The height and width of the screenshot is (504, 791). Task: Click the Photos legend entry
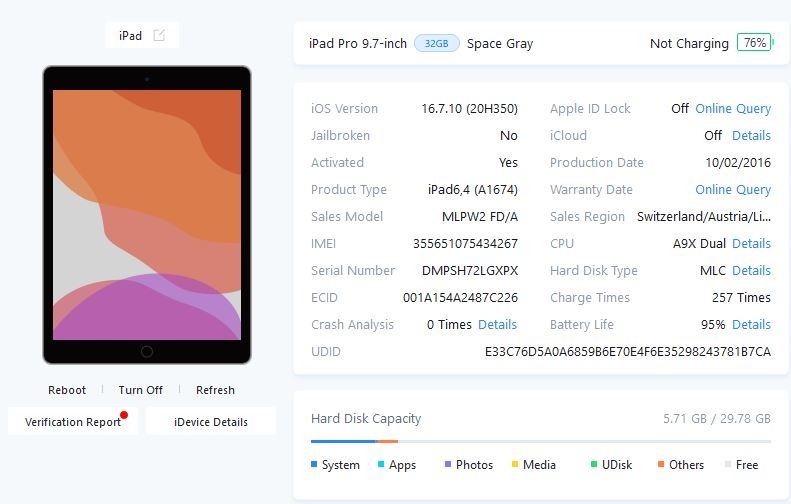(469, 465)
